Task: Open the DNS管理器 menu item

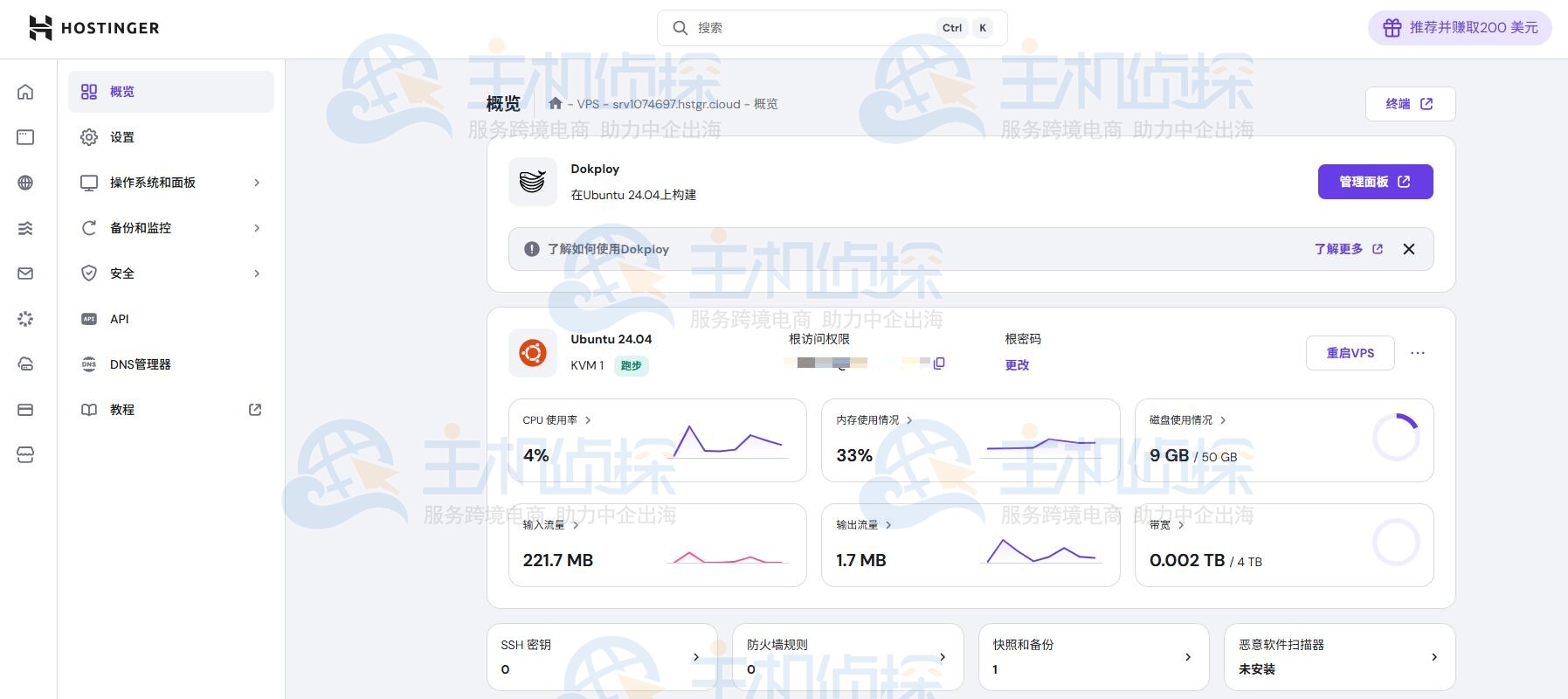Action: (171, 364)
